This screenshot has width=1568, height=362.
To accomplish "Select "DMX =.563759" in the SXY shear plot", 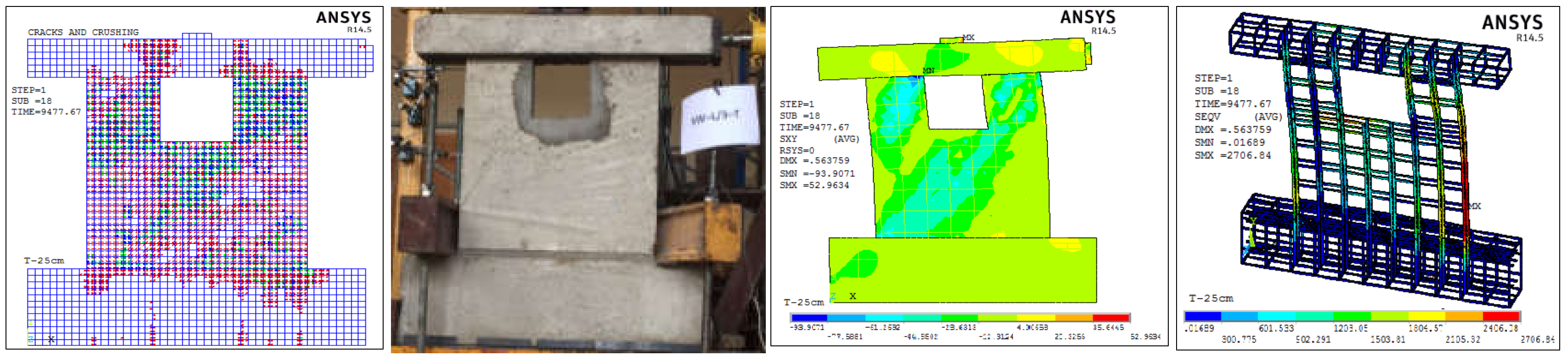I will [815, 161].
